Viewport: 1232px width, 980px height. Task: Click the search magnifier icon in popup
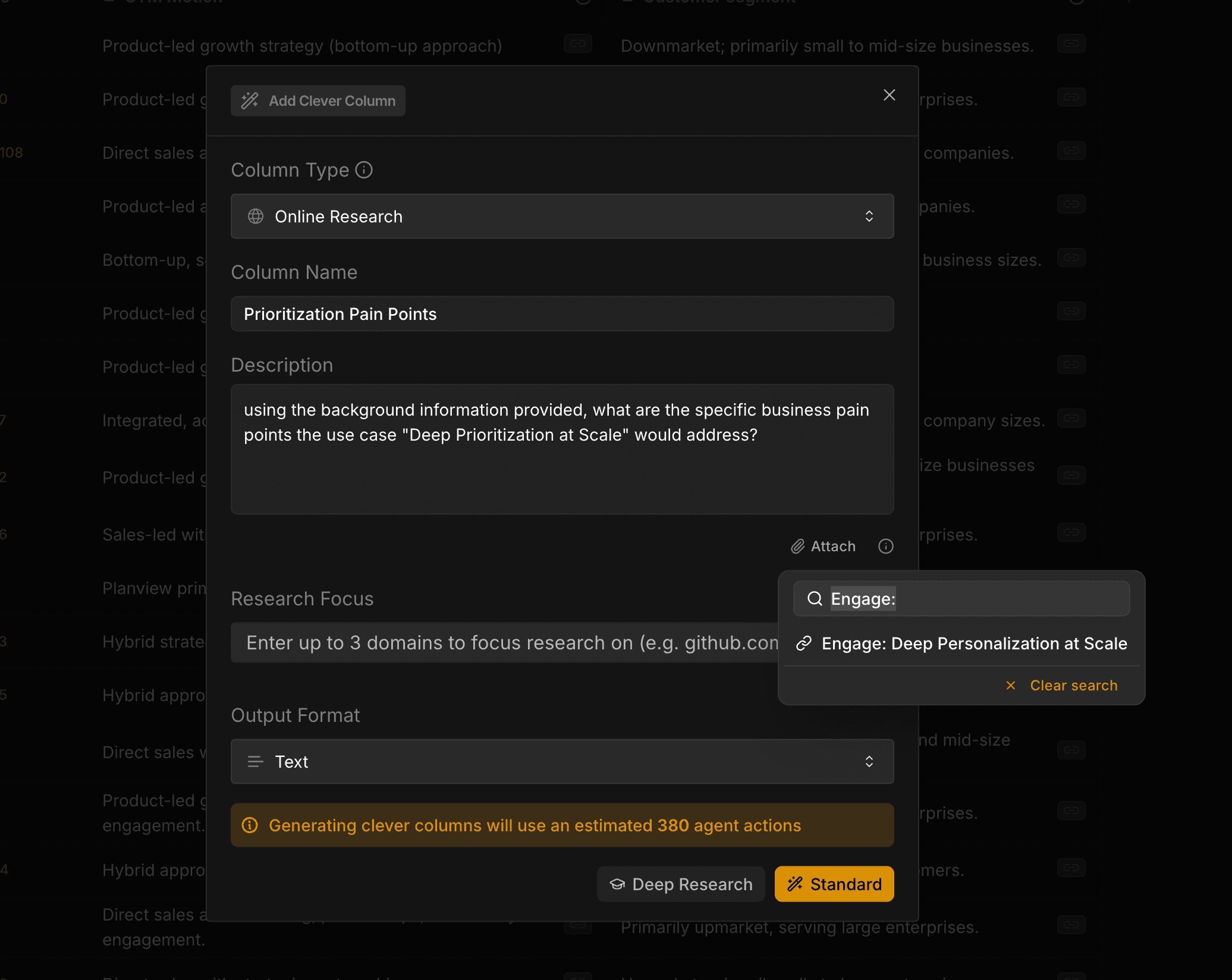[x=815, y=598]
